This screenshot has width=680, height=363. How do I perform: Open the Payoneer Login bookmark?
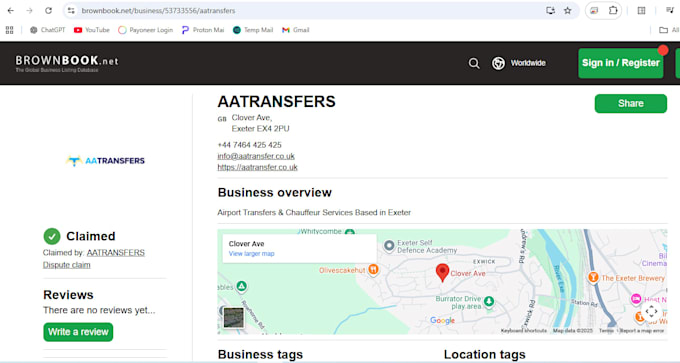[145, 30]
